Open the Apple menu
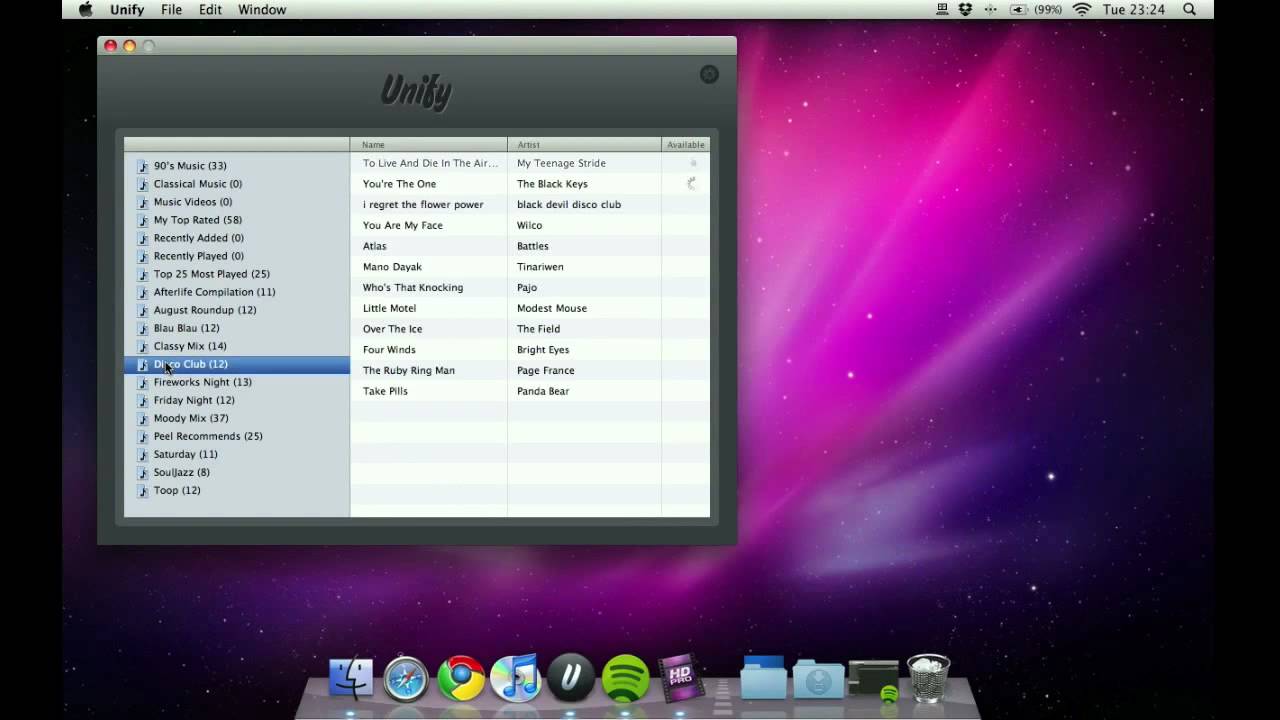 point(86,9)
